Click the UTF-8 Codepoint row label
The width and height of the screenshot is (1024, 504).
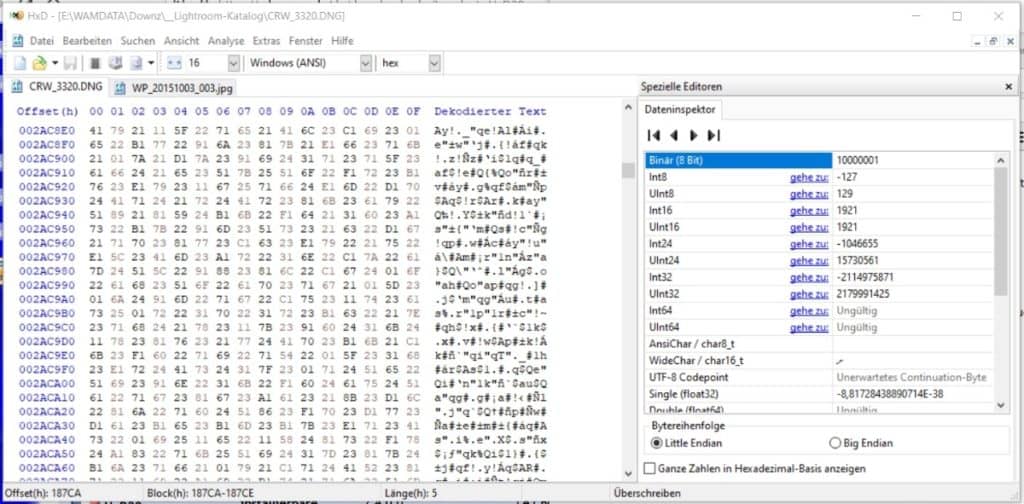click(688, 377)
